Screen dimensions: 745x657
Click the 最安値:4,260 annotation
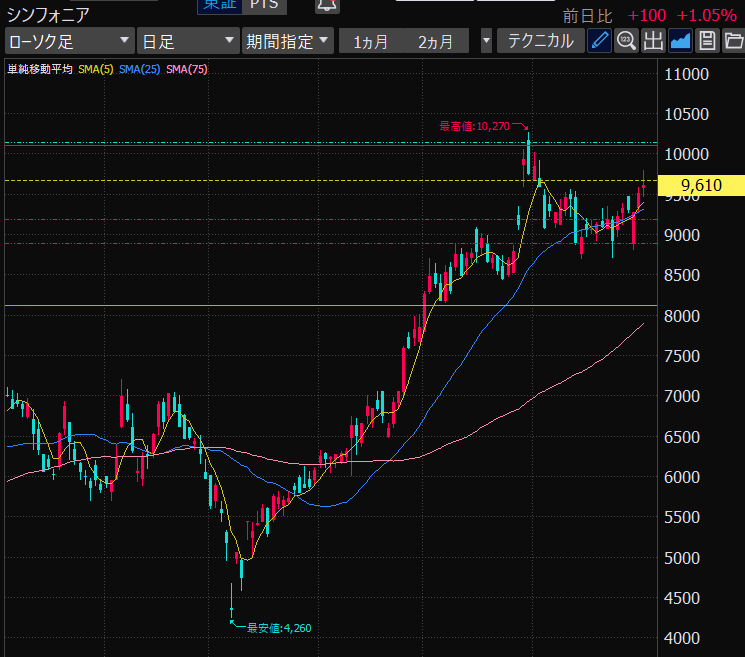coord(279,628)
